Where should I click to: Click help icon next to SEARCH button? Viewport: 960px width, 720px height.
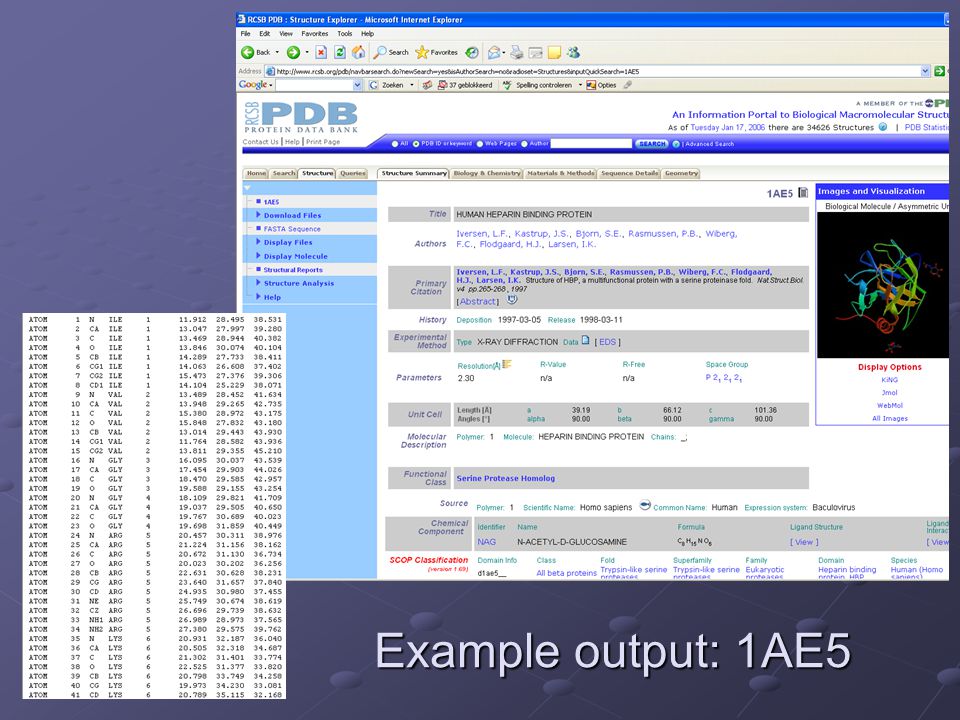pos(676,144)
